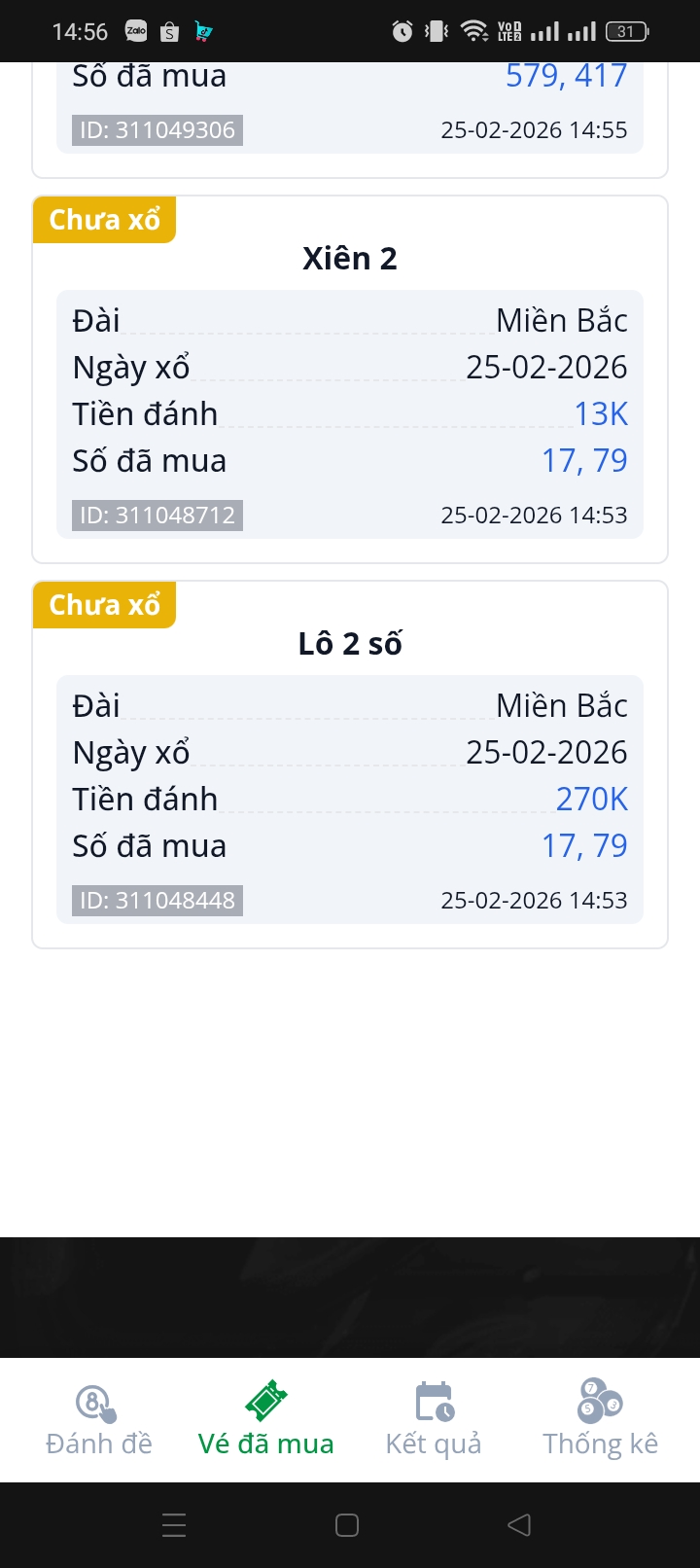Viewport: 700px width, 1568px height.
Task: Tap the Vé đã mua ticket icon
Action: 265,1402
